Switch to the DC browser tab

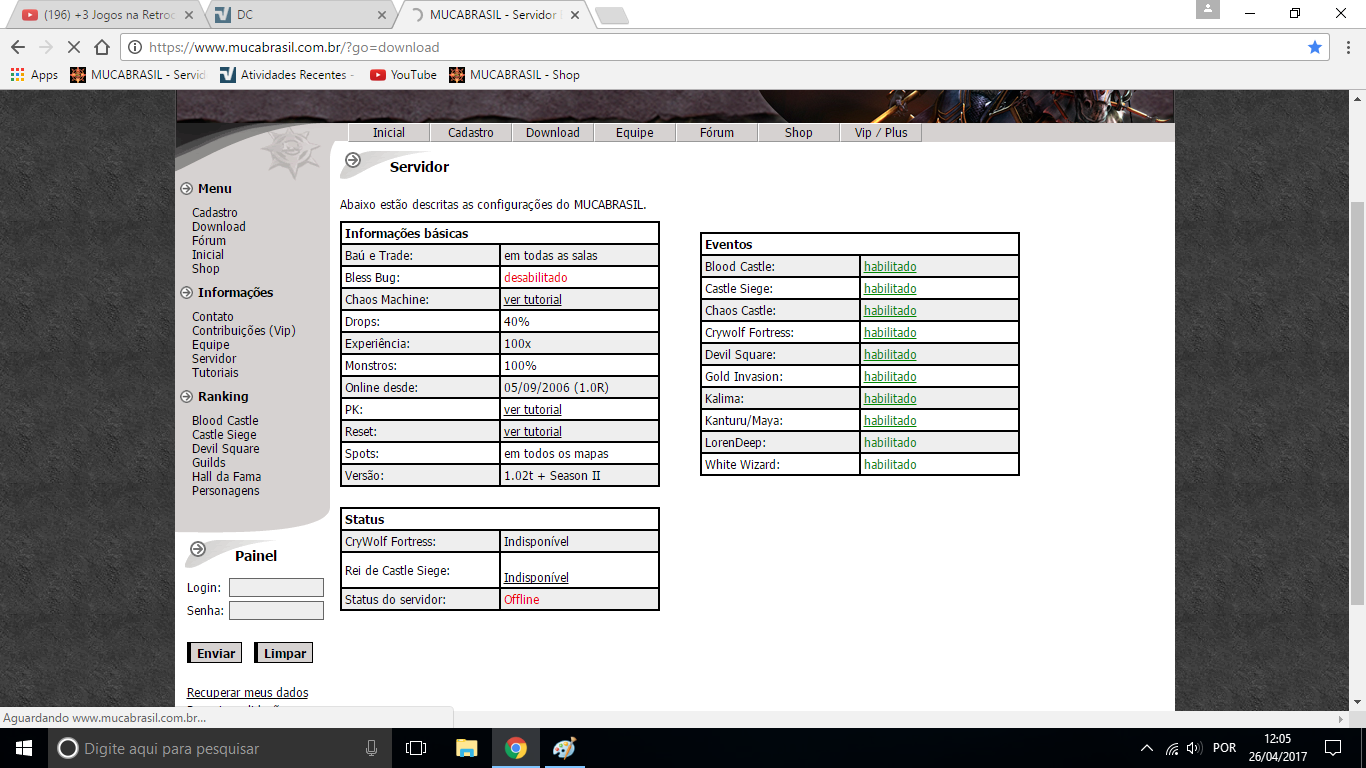tap(300, 15)
